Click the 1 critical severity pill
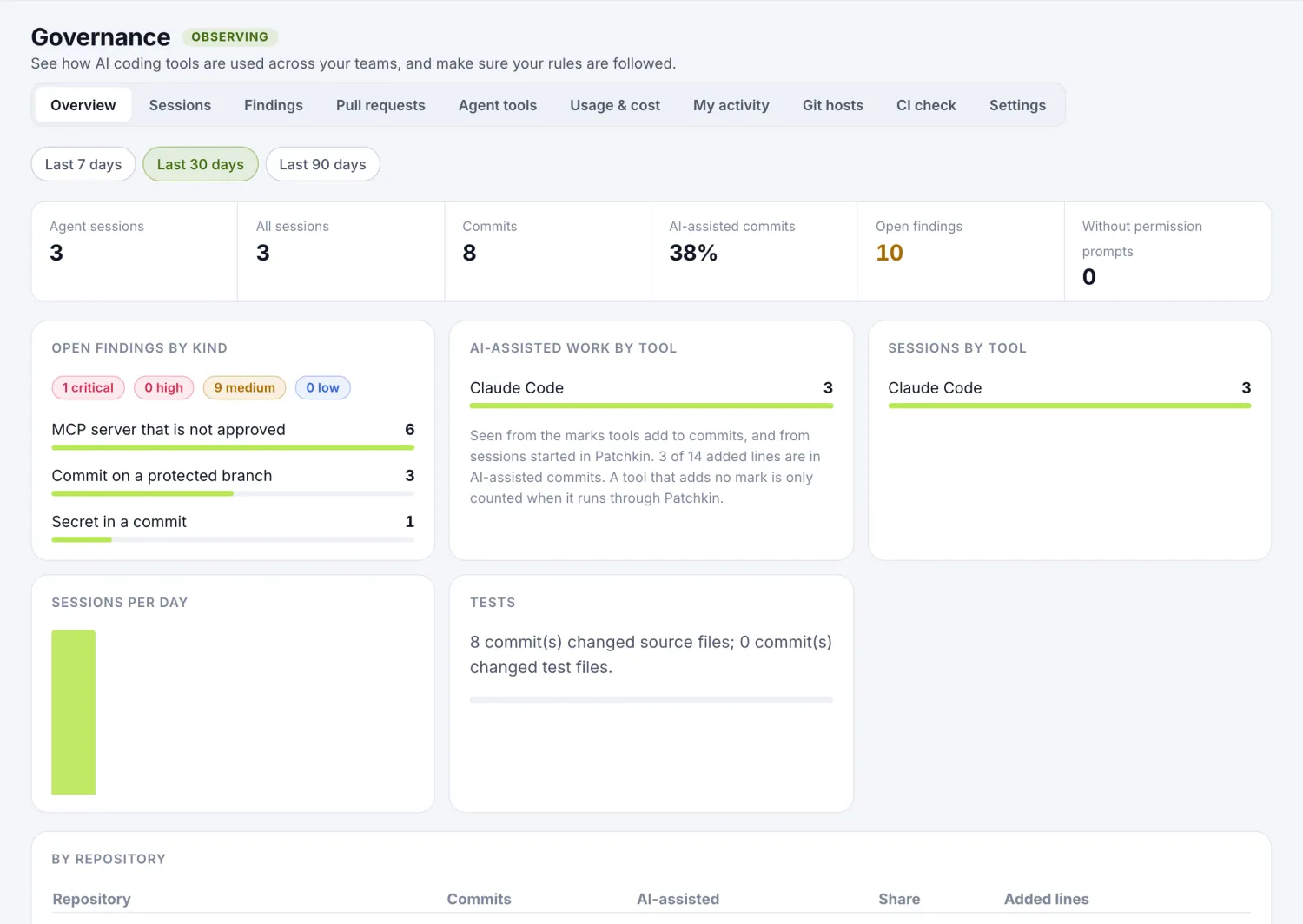This screenshot has width=1303, height=924. 88,387
